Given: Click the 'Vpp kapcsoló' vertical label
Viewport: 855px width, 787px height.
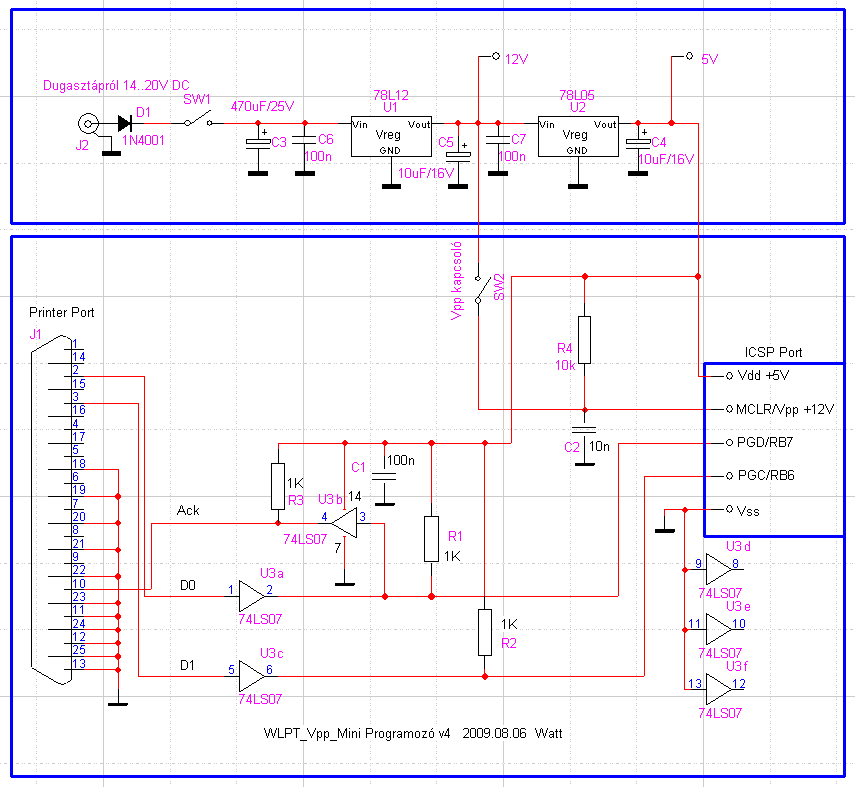Looking at the screenshot, I should pyautogui.click(x=457, y=280).
